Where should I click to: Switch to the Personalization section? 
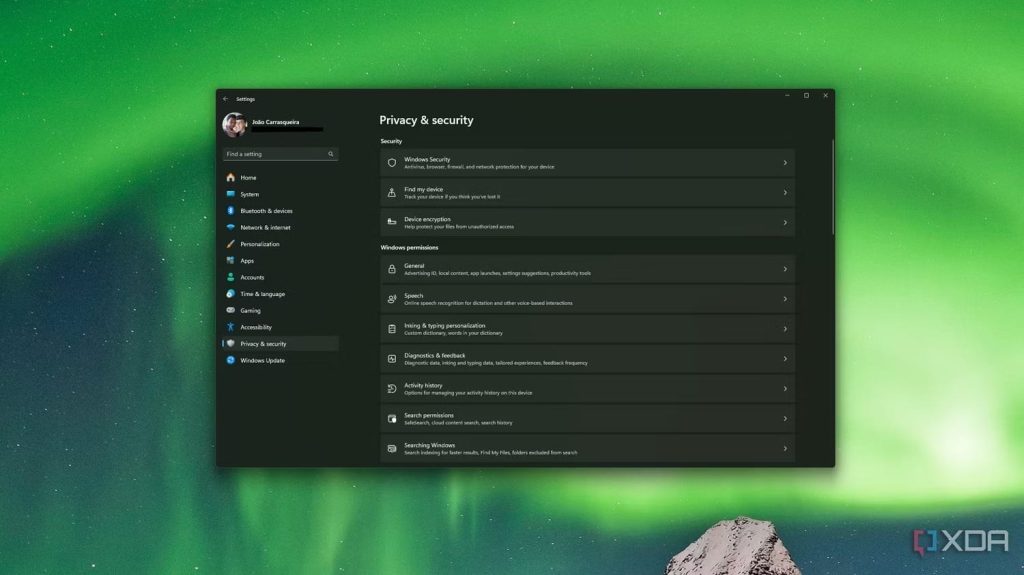click(260, 244)
